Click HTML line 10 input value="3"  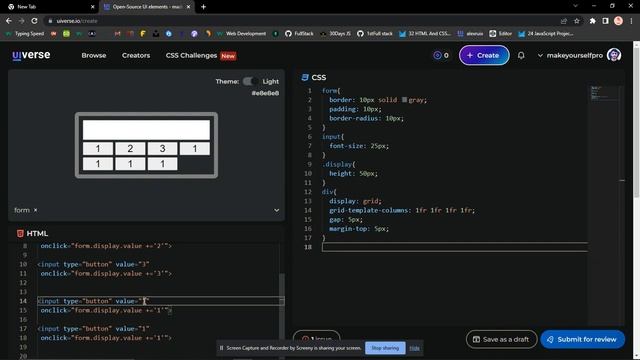pos(93,264)
